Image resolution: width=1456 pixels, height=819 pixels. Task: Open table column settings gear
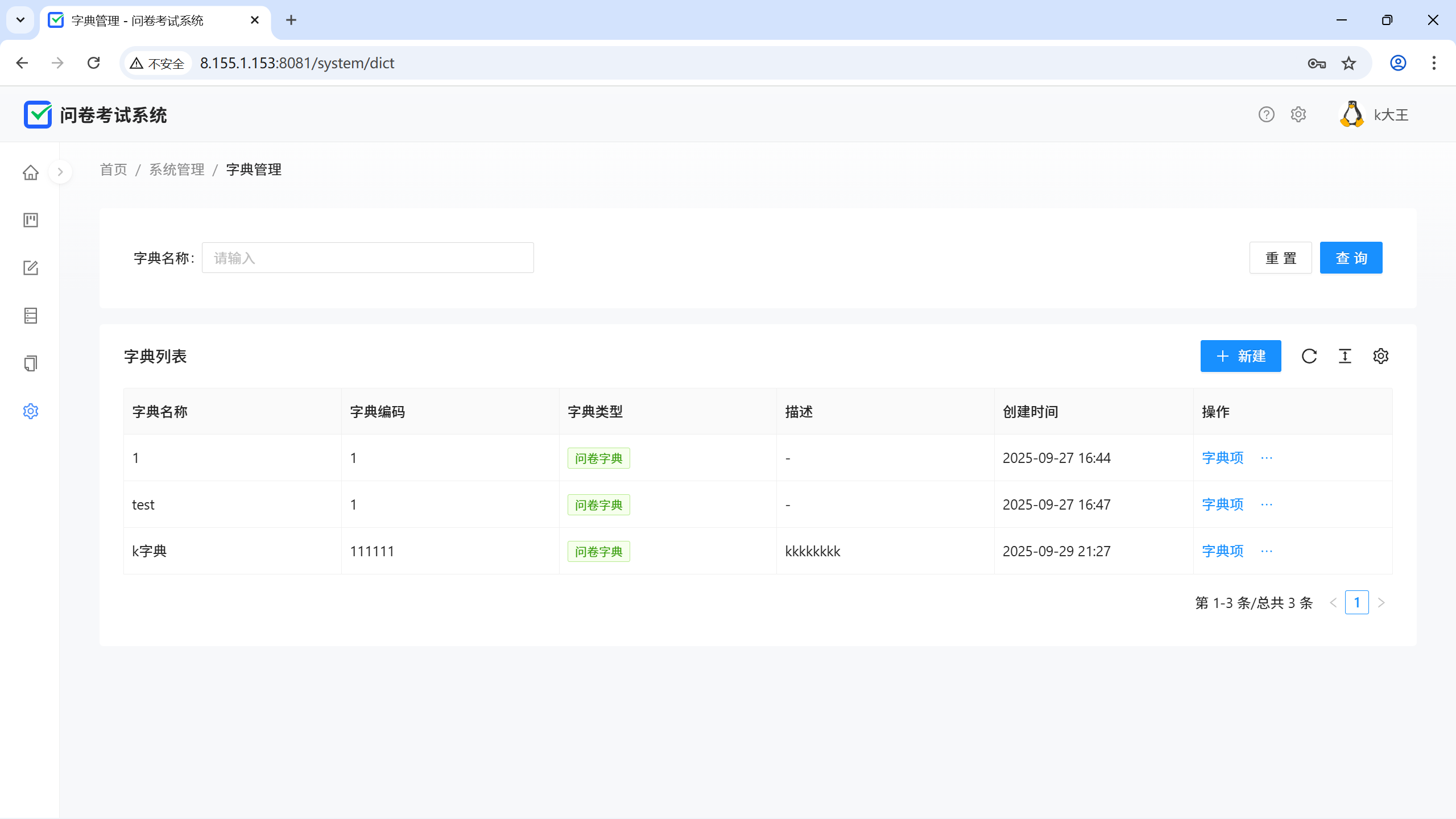1381,356
